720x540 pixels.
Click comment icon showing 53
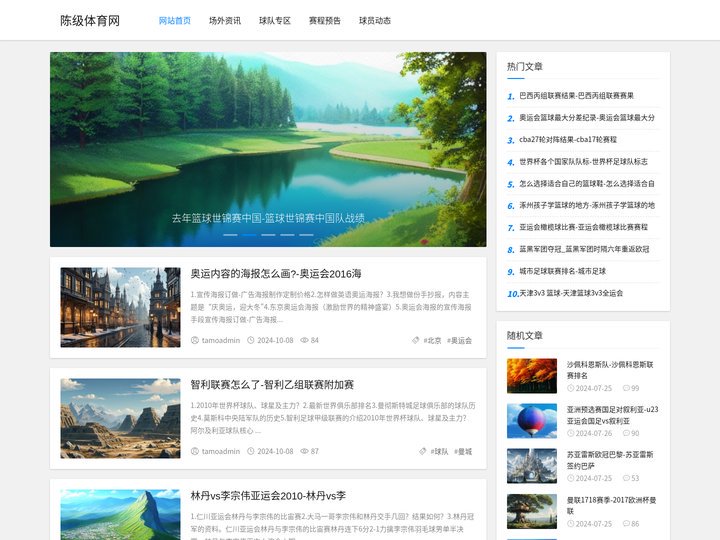click(x=626, y=478)
